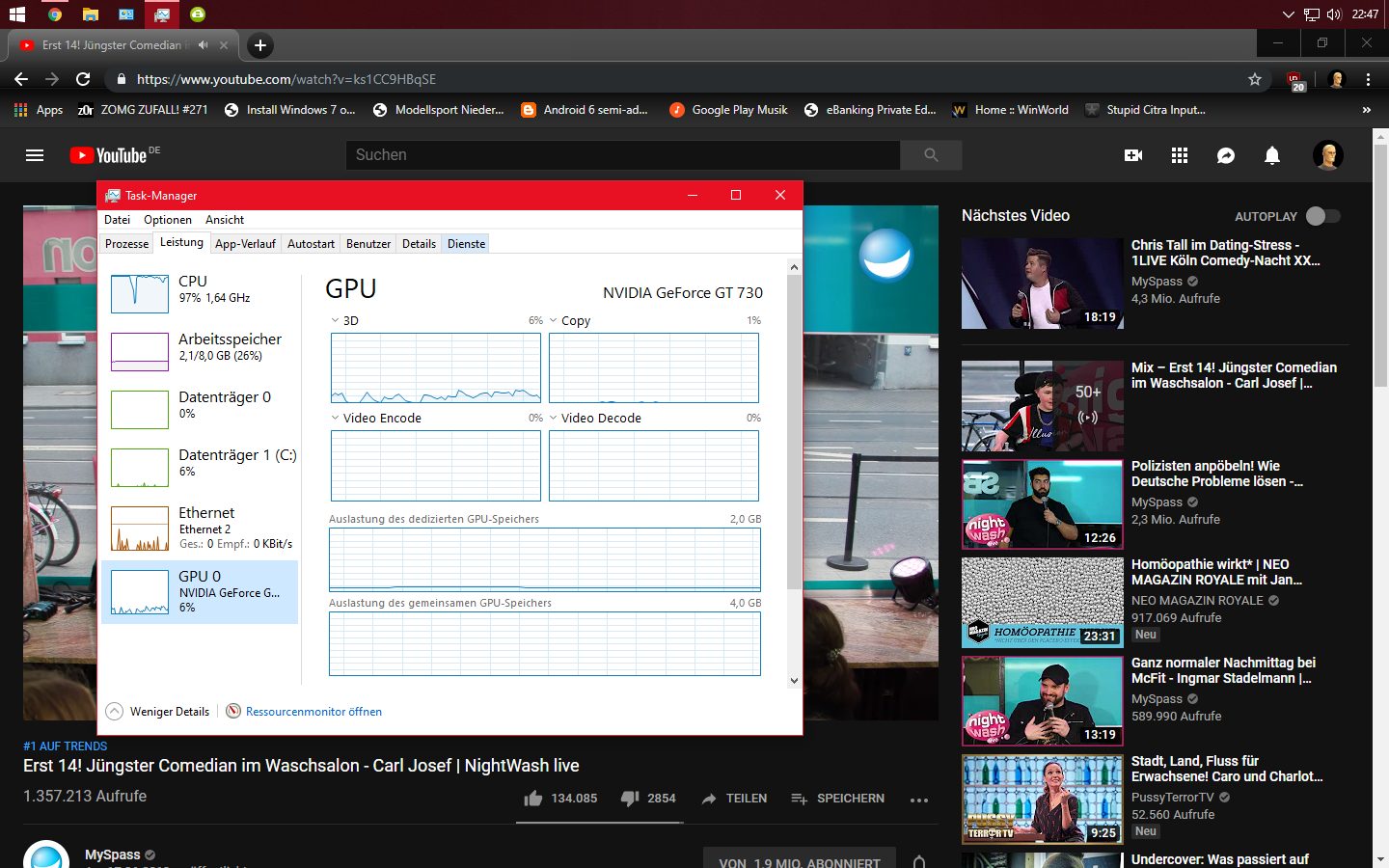Open the Video Encode engine dropdown

point(335,418)
